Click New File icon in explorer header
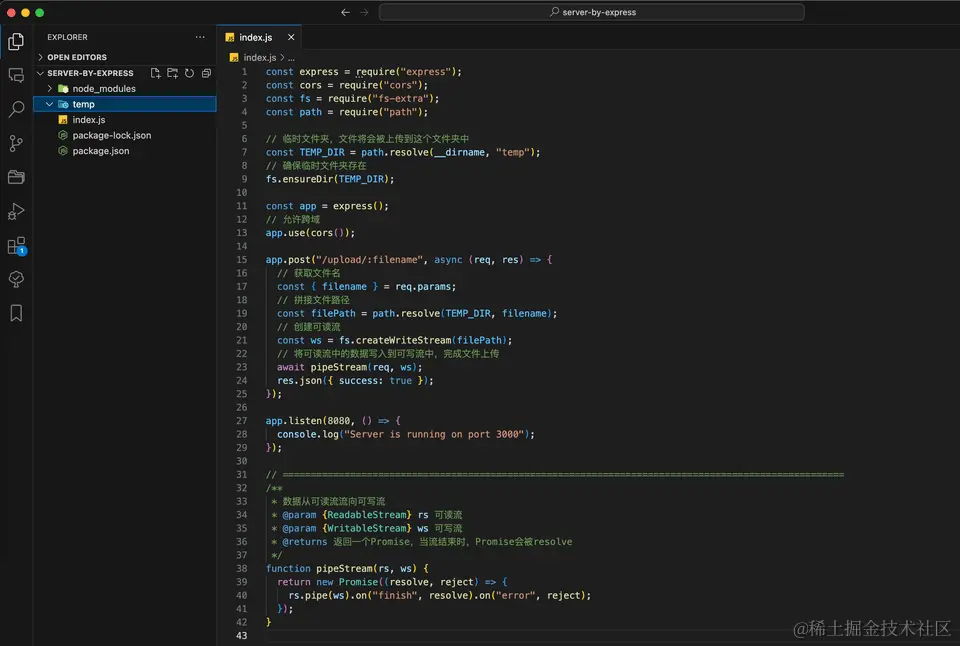This screenshot has height=646, width=960. 156,73
